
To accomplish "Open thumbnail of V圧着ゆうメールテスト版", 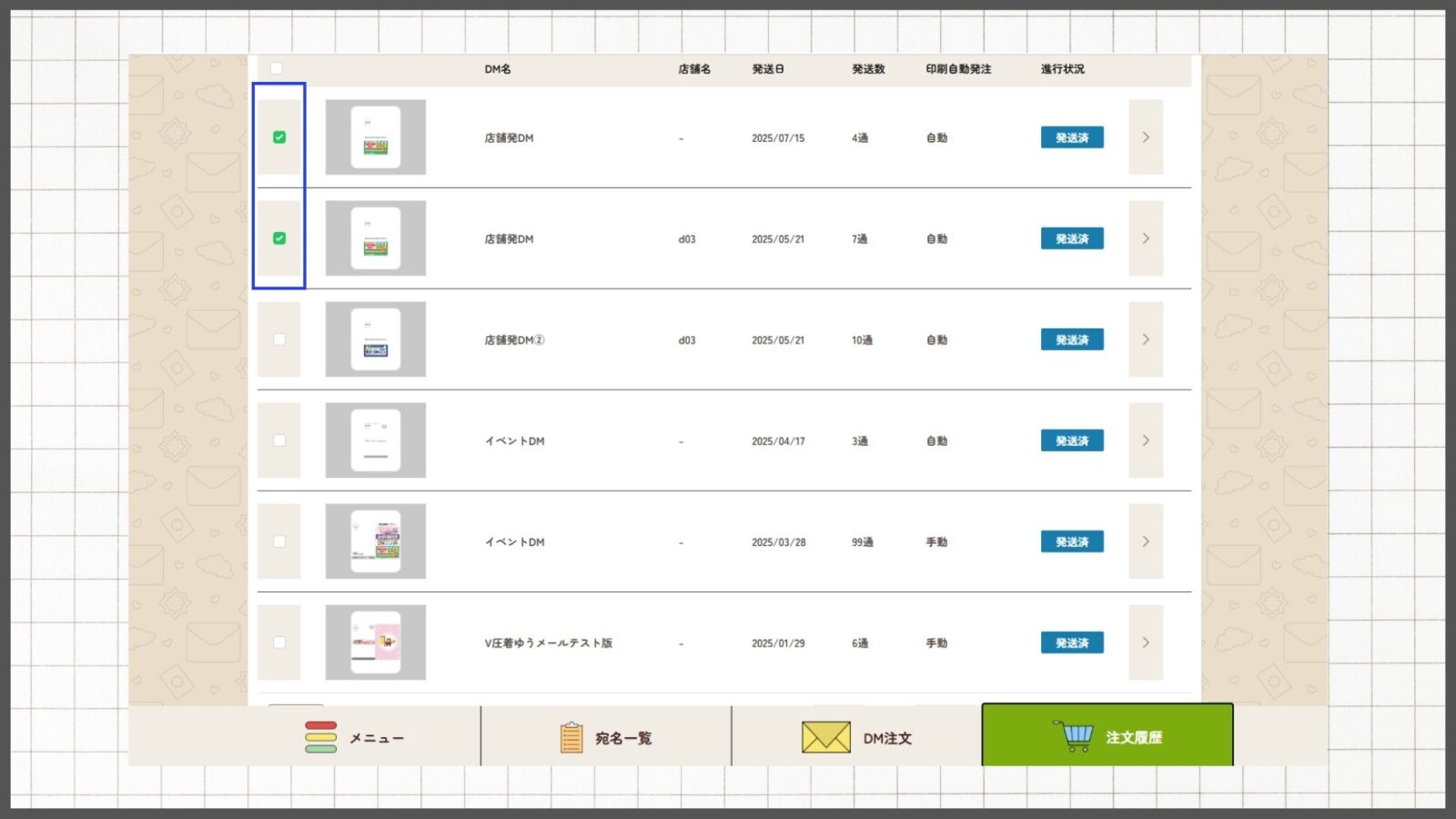I will point(376,642).
